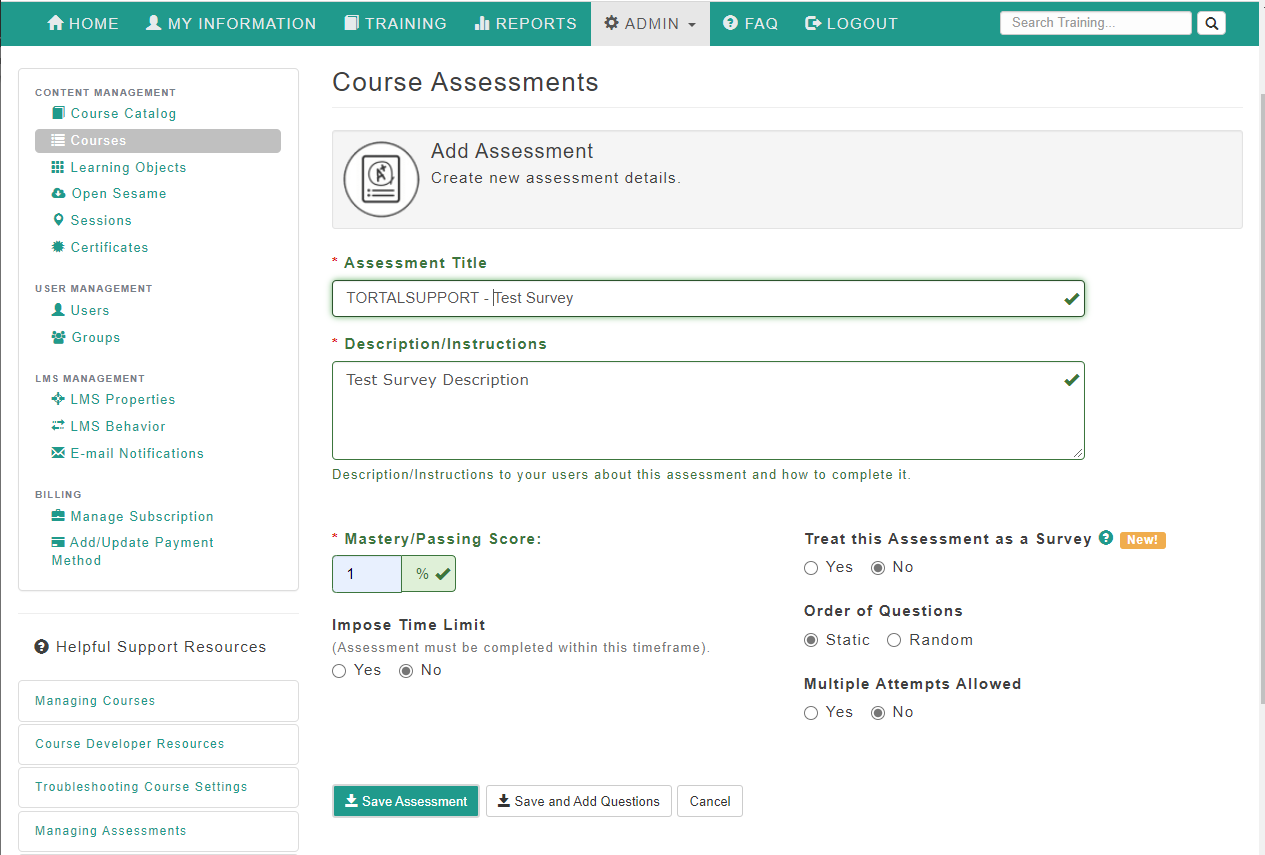The height and width of the screenshot is (855, 1265).
Task: Click Logout in the top bar
Action: tap(852, 23)
